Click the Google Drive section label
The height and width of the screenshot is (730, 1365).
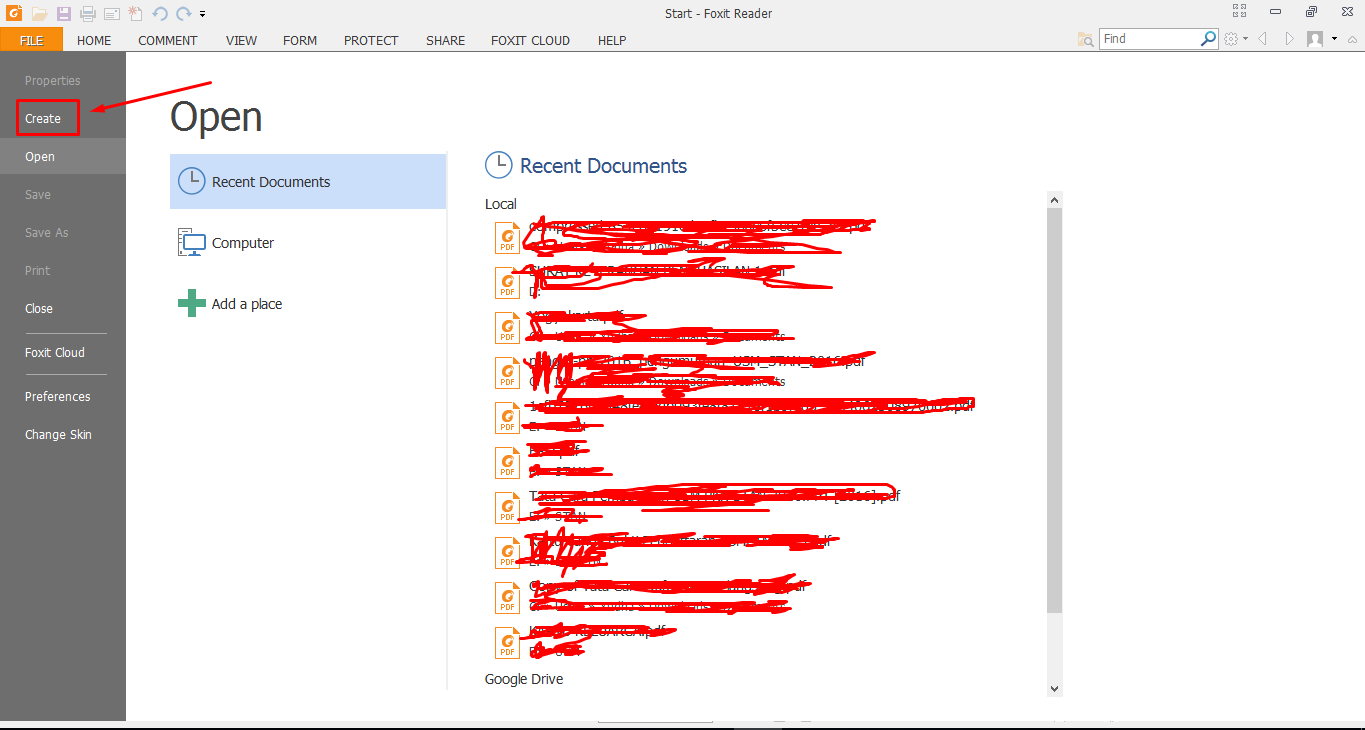pyautogui.click(x=524, y=679)
